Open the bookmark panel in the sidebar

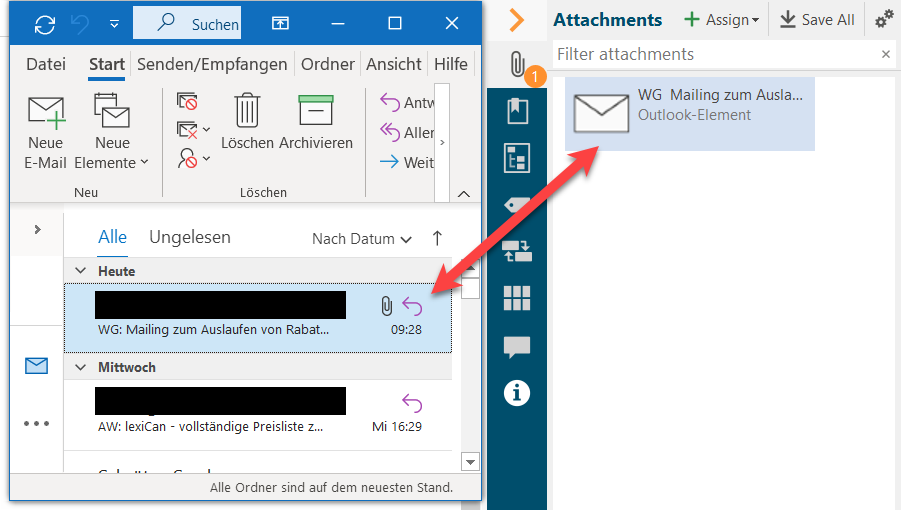click(x=517, y=111)
